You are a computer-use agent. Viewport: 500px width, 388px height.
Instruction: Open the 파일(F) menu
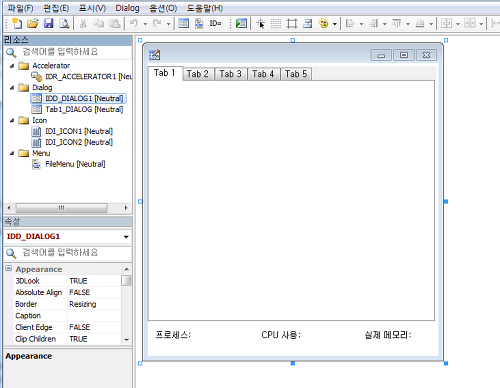(x=20, y=8)
